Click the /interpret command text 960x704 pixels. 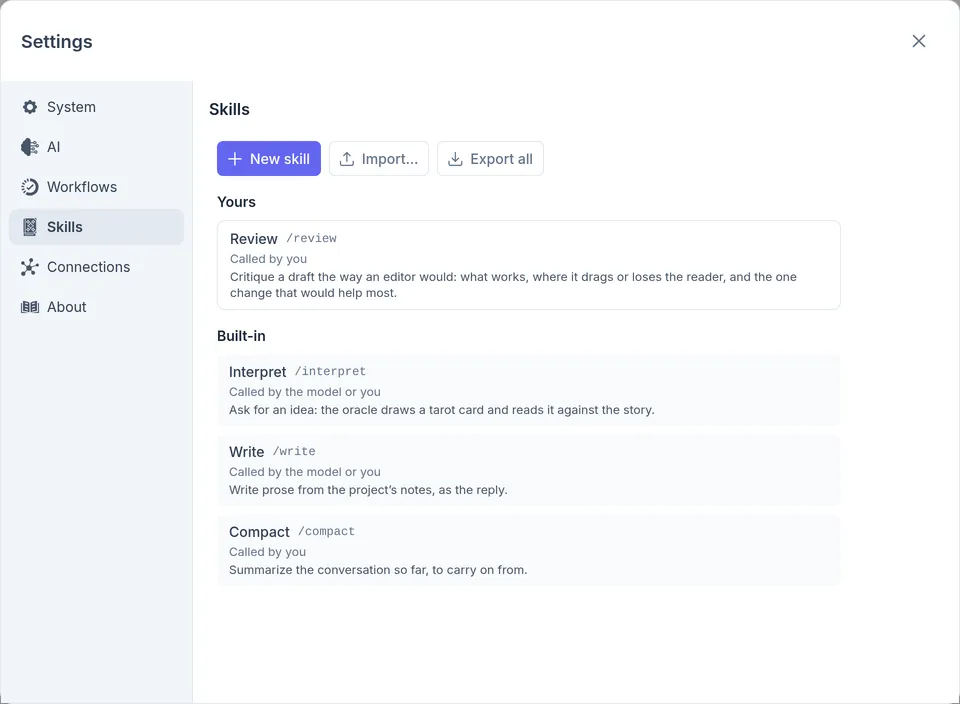click(x=331, y=371)
